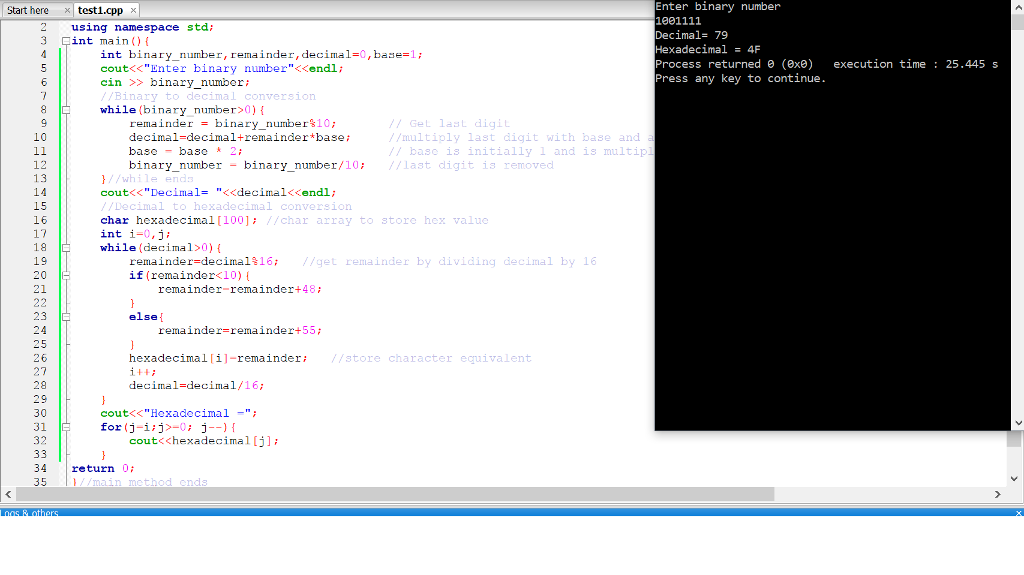Viewport: 1024px width, 575px height.
Task: Click console 'Press any key to continue.' line
Action: tap(741, 78)
